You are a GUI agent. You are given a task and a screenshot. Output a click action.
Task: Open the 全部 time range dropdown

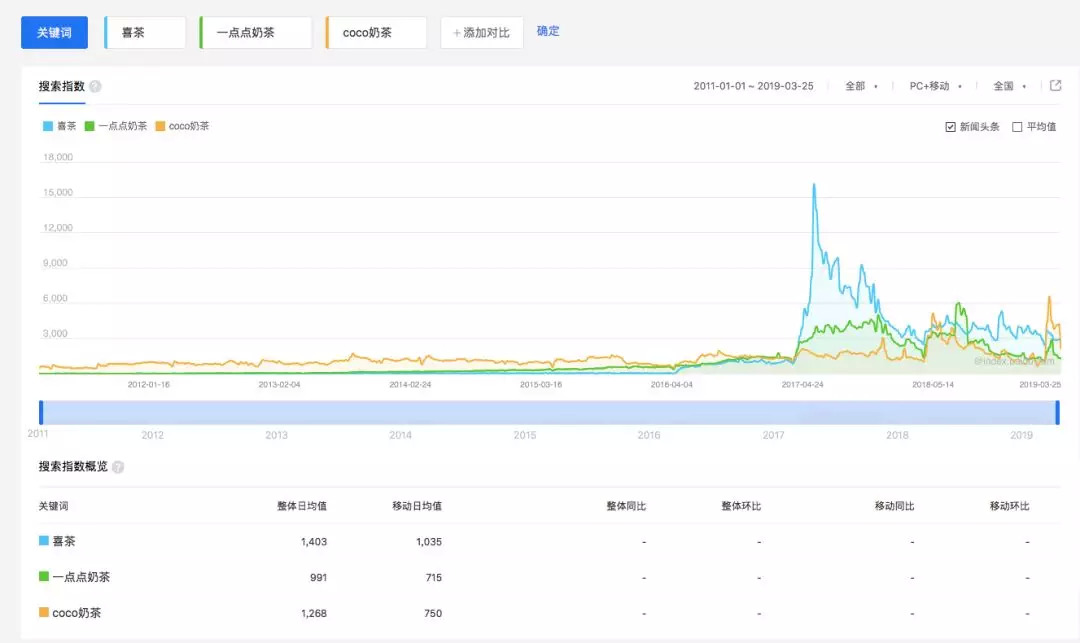pyautogui.click(x=861, y=86)
